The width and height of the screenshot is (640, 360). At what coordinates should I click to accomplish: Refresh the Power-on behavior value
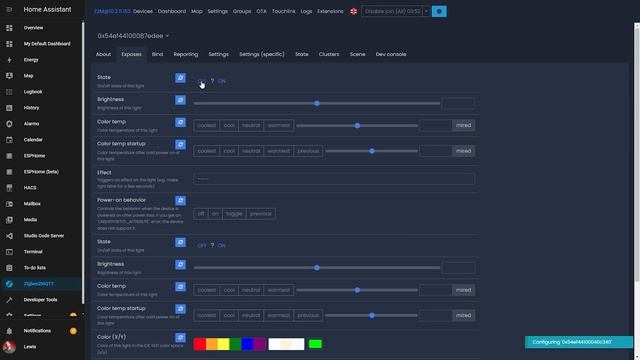coord(180,200)
